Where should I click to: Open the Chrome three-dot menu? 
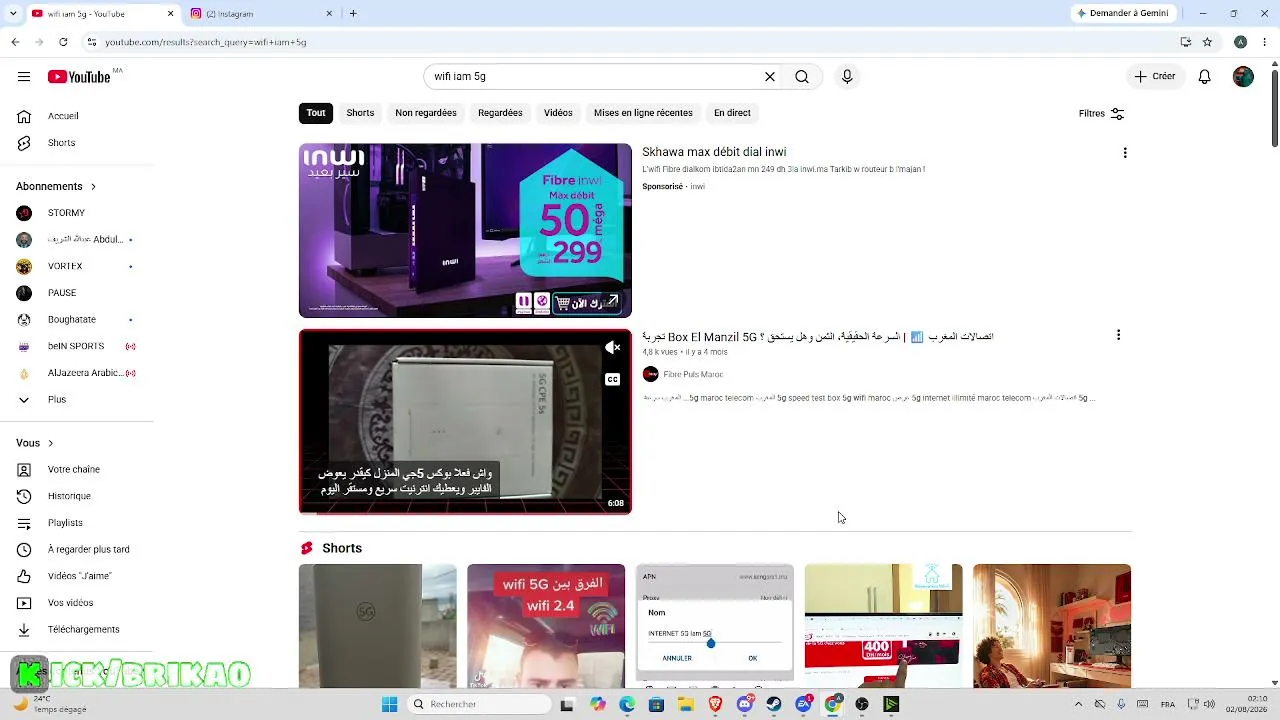tap(1263, 42)
